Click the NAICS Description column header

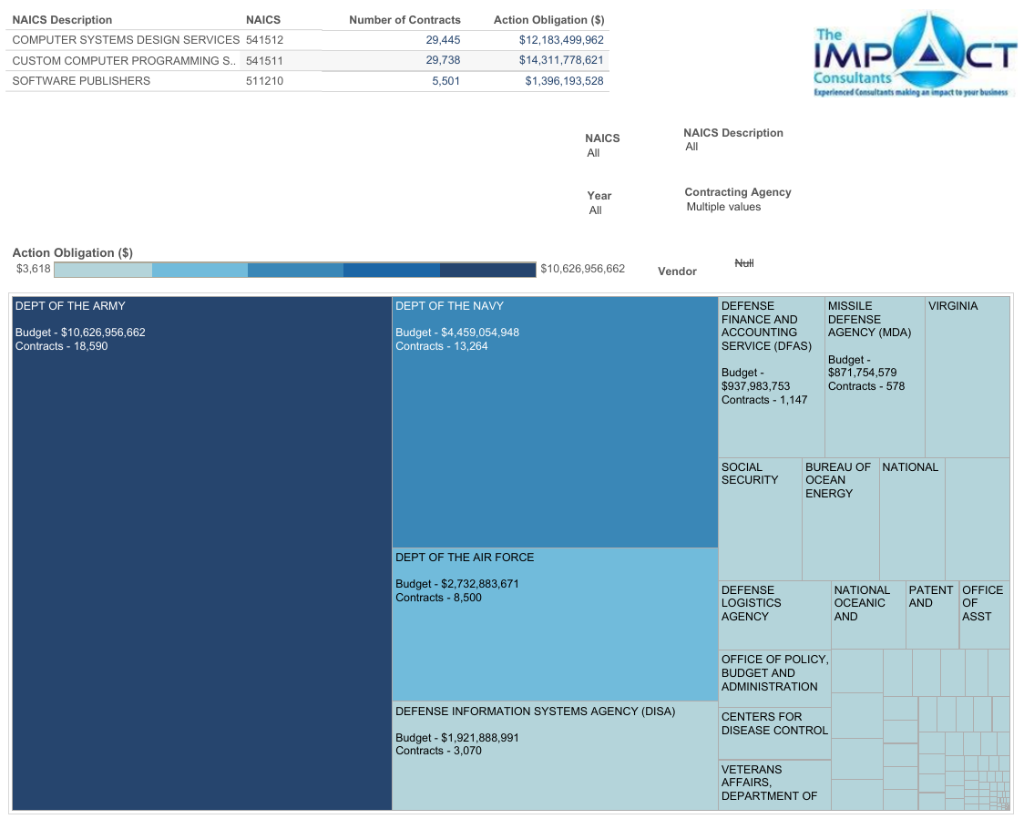[x=62, y=20]
